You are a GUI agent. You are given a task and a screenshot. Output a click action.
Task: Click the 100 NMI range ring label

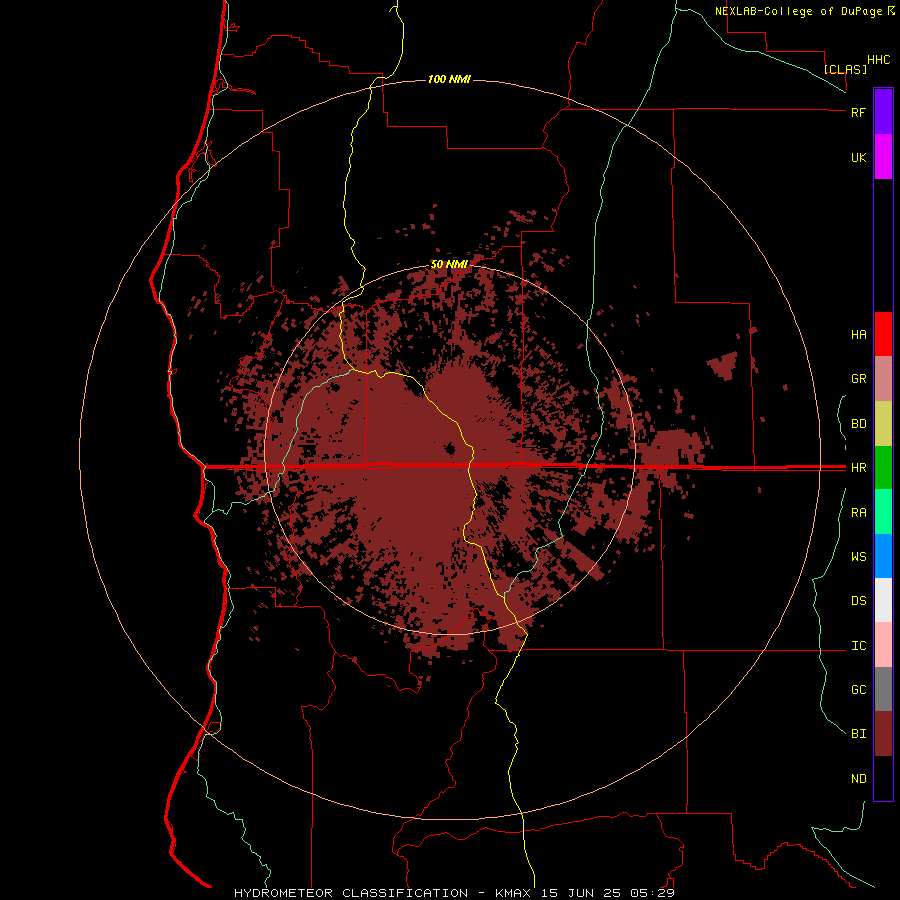click(449, 79)
